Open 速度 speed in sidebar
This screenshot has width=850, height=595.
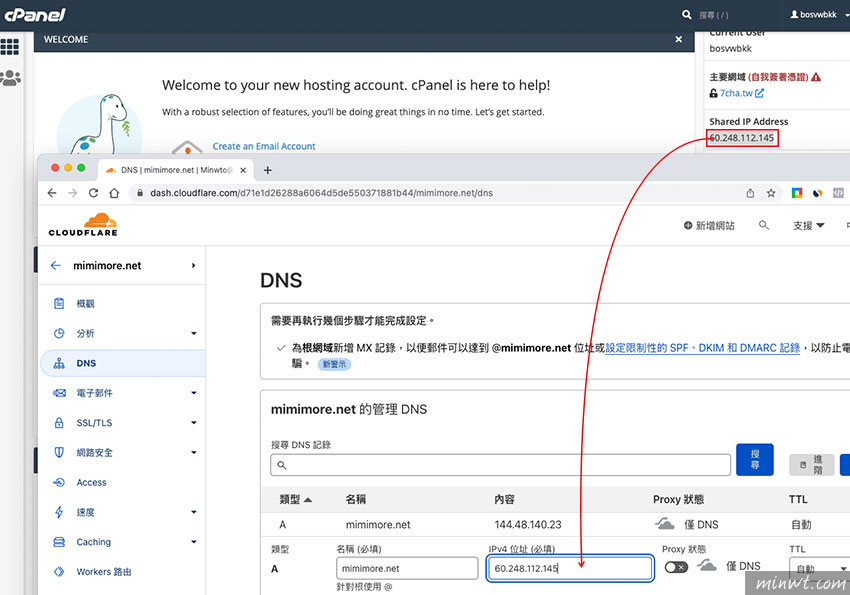[x=85, y=512]
